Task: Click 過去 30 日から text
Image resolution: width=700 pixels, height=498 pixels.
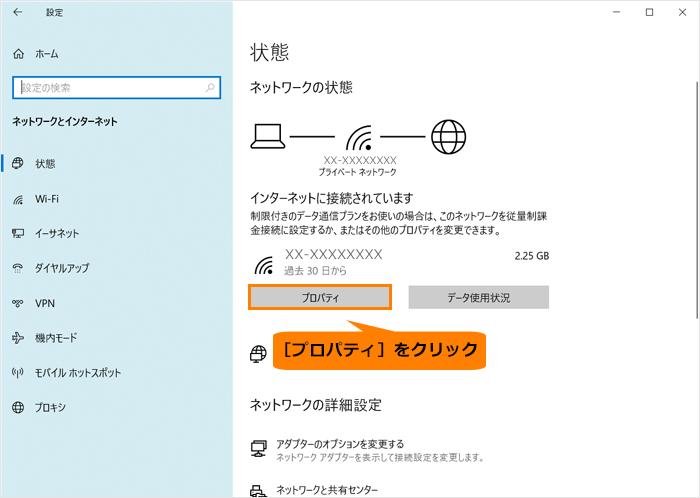Action: [315, 271]
